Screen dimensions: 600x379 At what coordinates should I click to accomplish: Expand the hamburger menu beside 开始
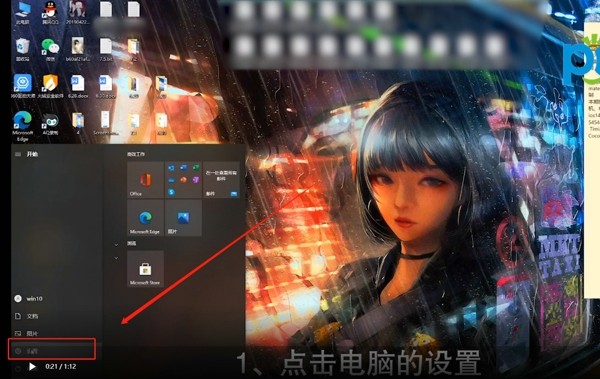(18, 154)
